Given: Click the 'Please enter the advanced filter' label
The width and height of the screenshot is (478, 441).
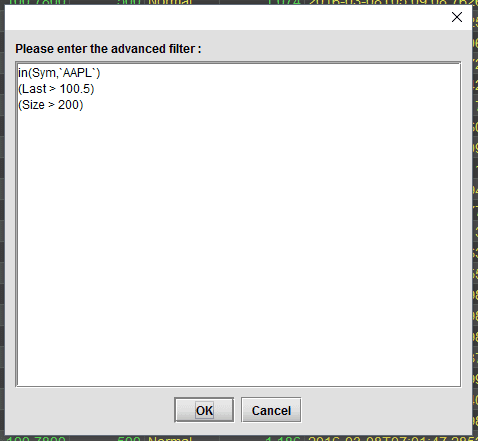Looking at the screenshot, I should click(108, 49).
